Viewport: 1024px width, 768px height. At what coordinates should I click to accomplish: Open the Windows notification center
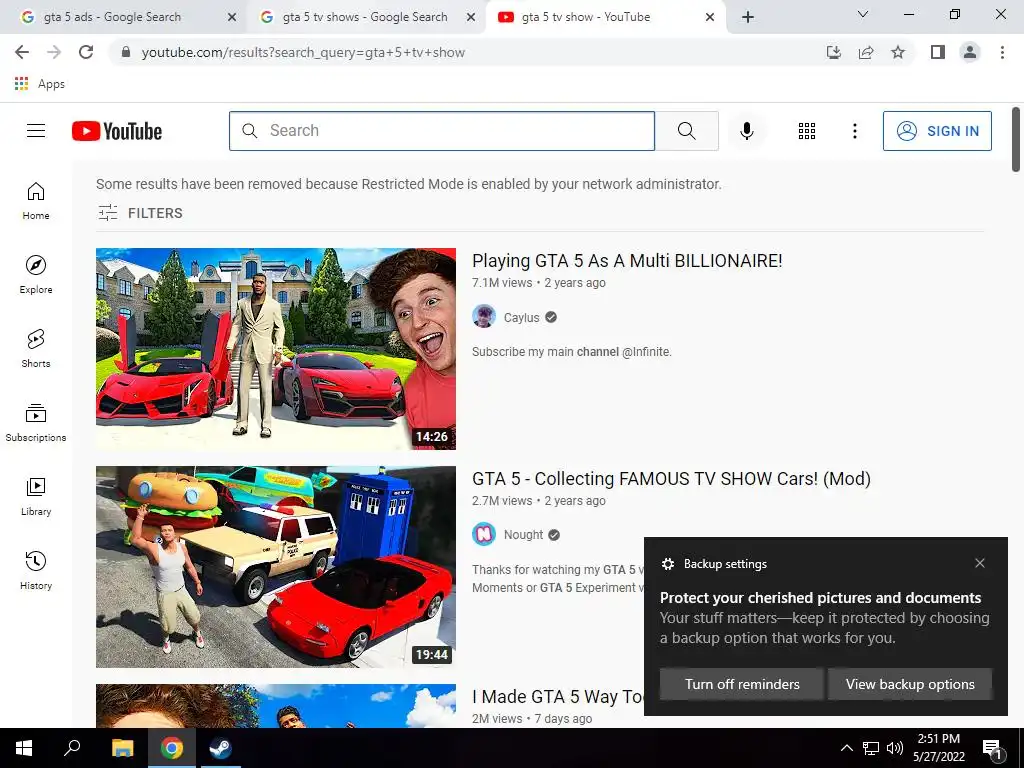(x=993, y=748)
